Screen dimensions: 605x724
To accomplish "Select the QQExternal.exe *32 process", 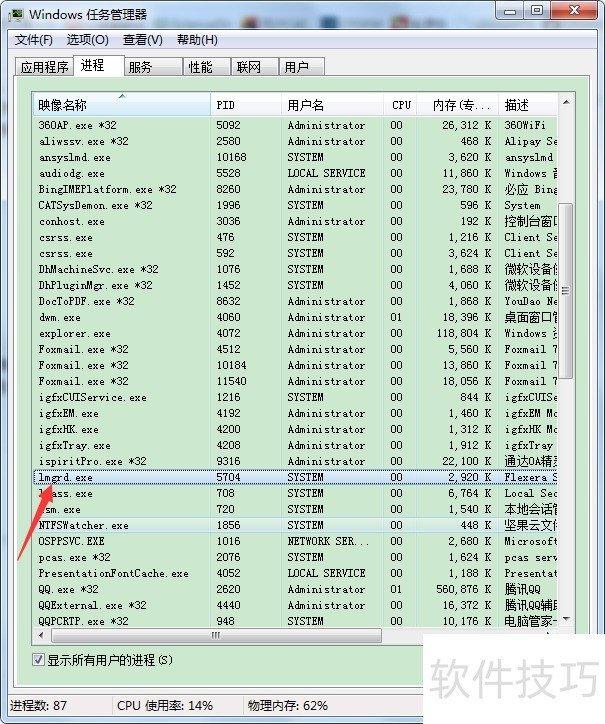I will 295,605.
